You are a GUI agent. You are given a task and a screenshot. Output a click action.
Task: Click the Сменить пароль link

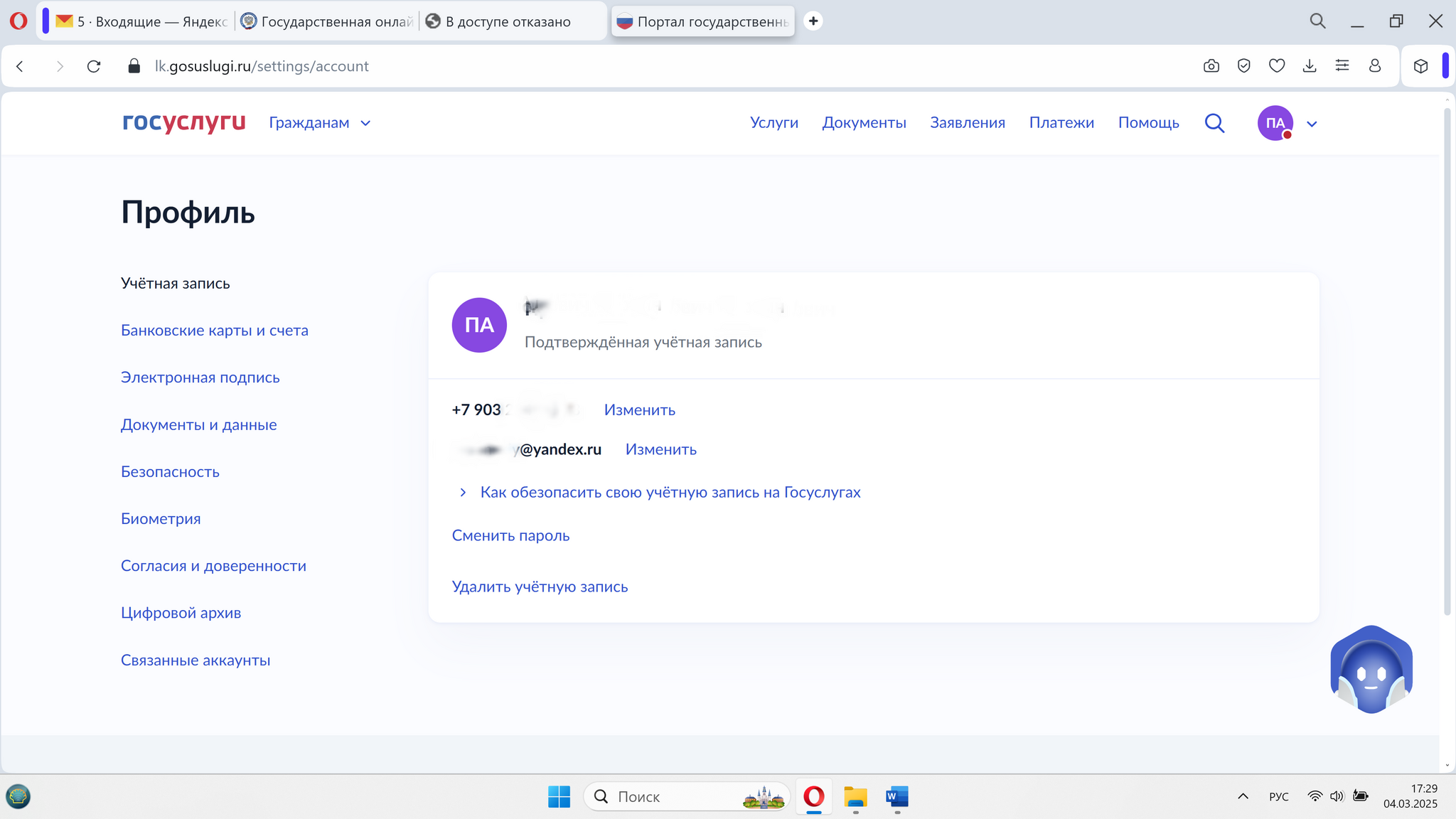pos(510,535)
